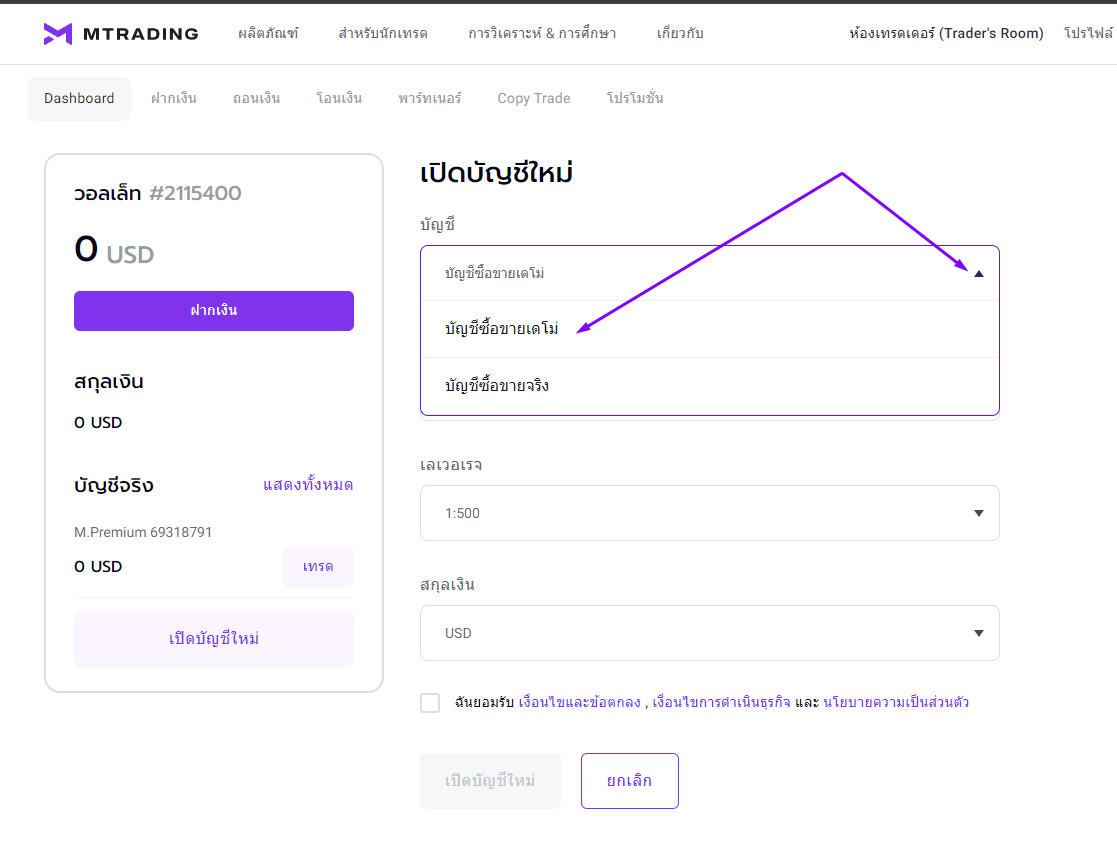Screen dimensions: 1117x841
Task: Choose บัญชีซื้อขายเดโม่ option in the list
Action: click(x=710, y=329)
